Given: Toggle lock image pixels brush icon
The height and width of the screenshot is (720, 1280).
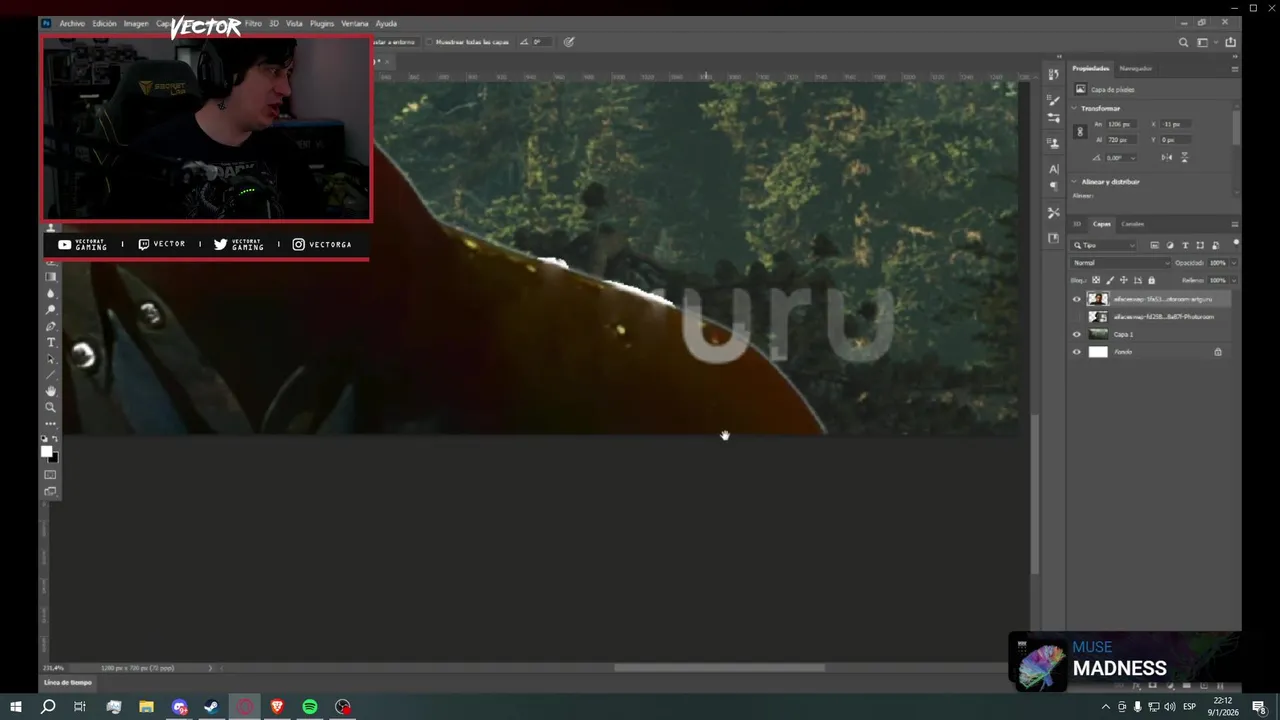Looking at the screenshot, I should 1110,280.
